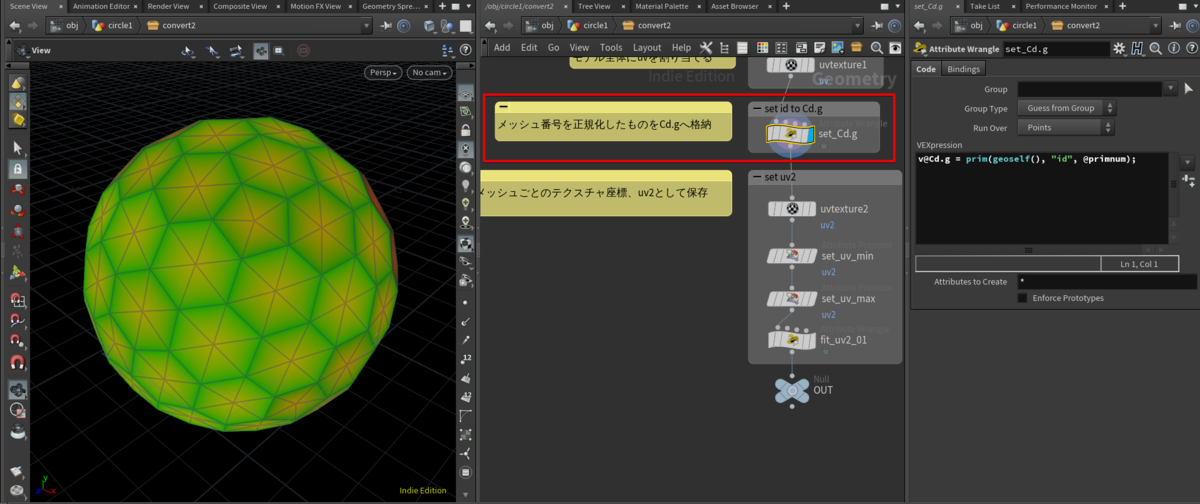Switch to the Render View tab
This screenshot has height=504, width=1200.
click(x=168, y=6)
